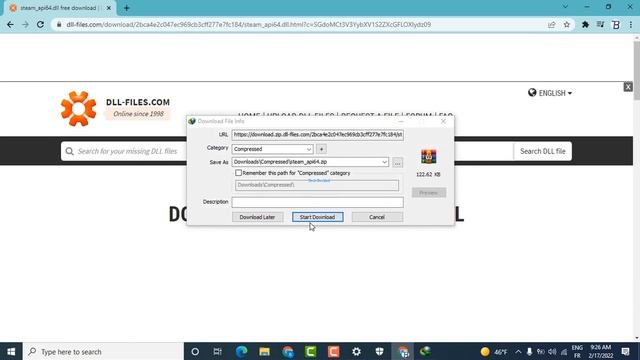The image size is (640, 360).
Task: Show hidden system tray icons chevron
Action: pos(518,351)
